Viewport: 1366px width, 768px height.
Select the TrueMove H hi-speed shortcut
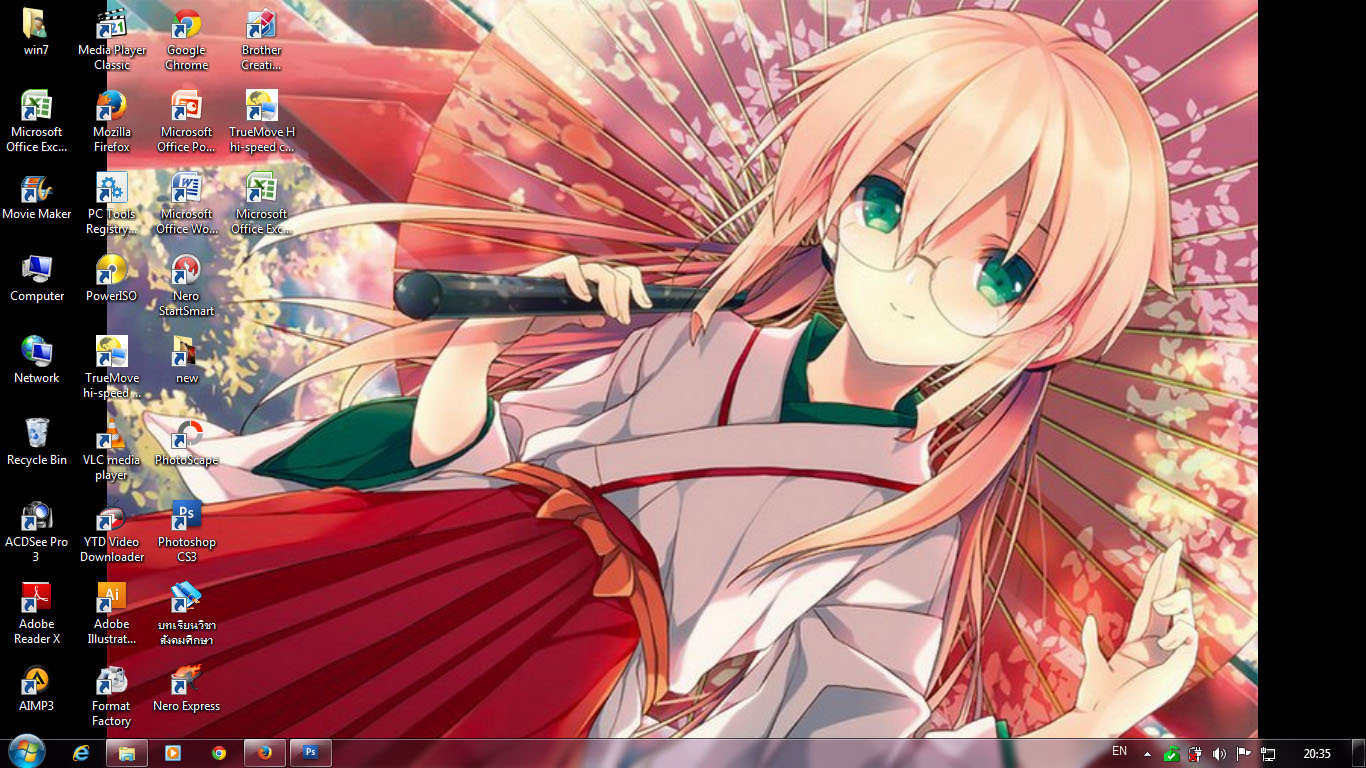tap(261, 122)
